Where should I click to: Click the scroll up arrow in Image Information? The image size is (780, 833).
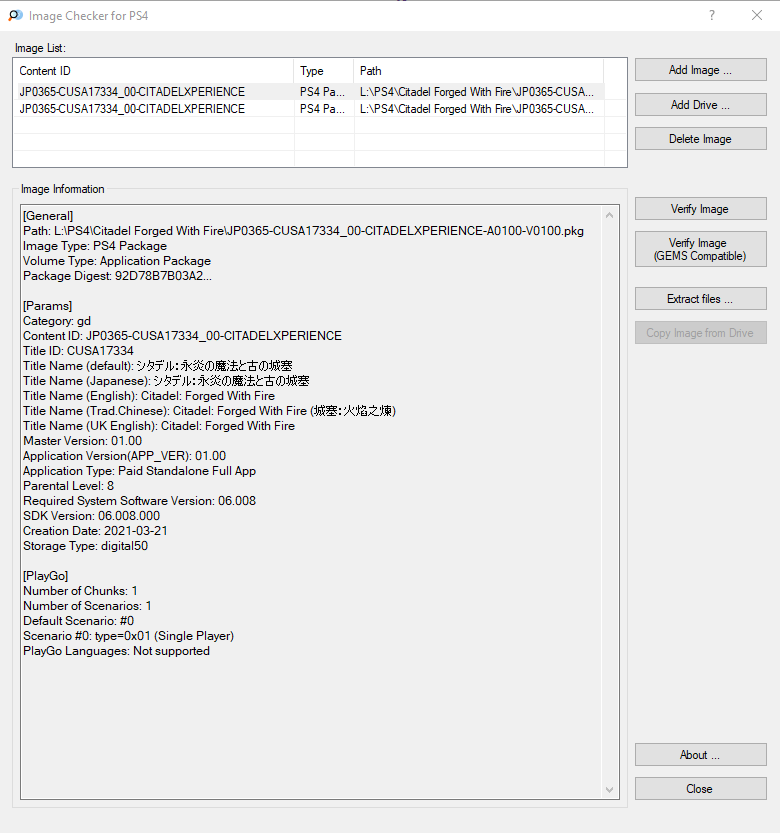[x=609, y=215]
